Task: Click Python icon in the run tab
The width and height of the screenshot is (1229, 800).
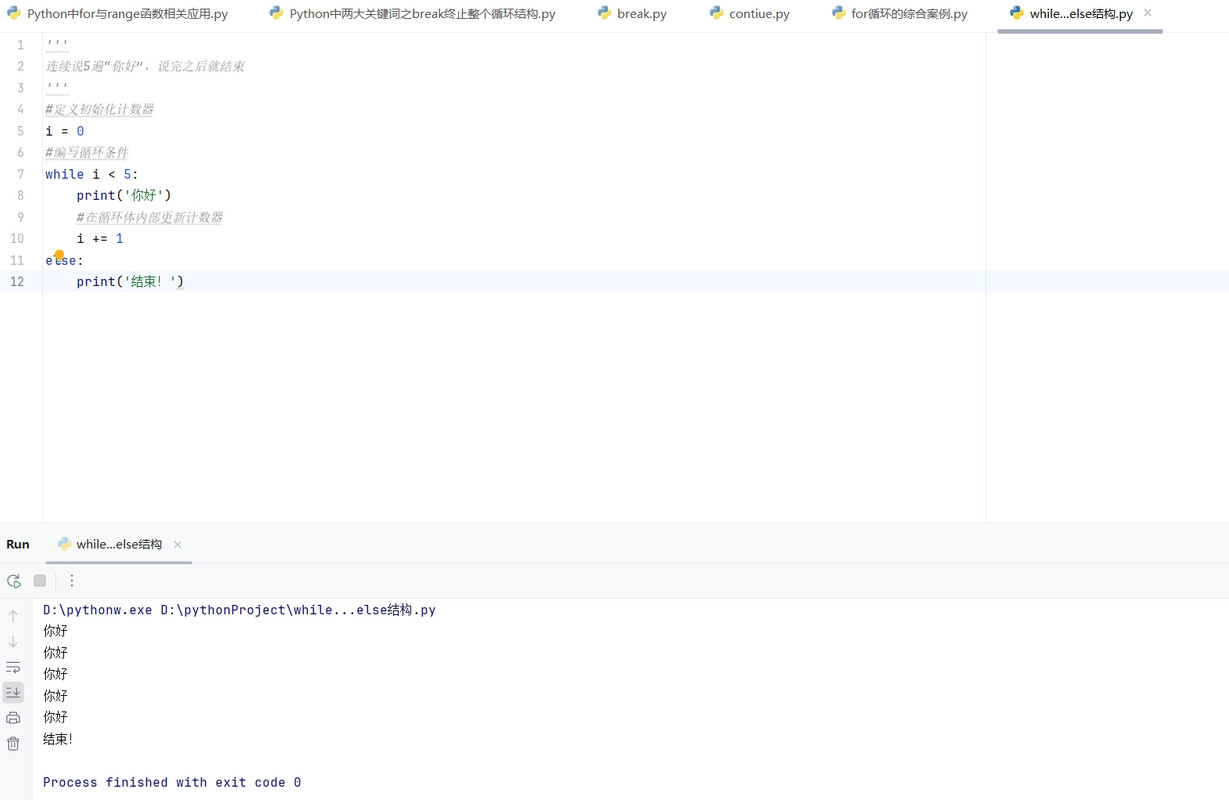Action: (65, 544)
